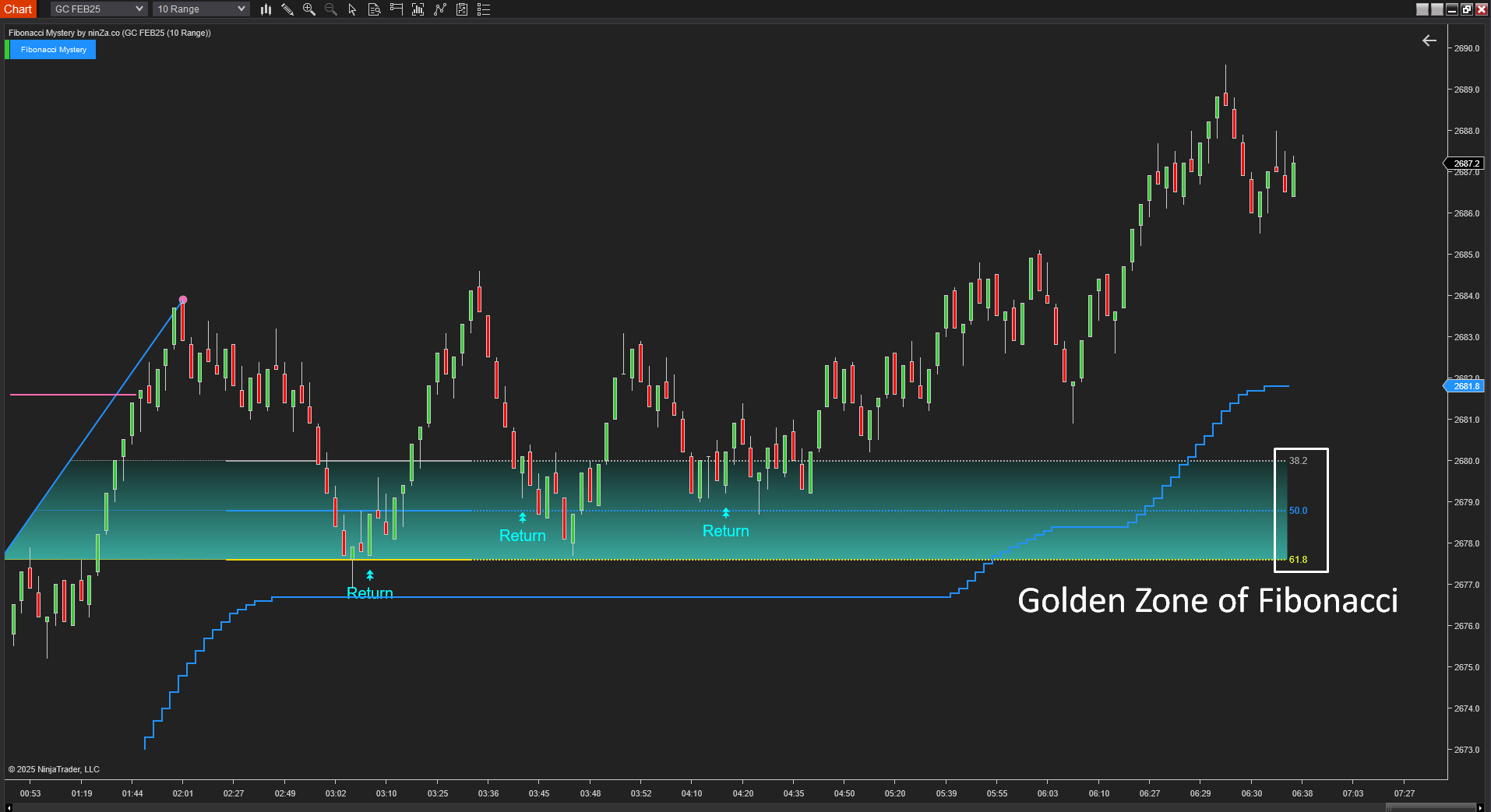This screenshot has height=812, width=1491.
Task: Open the drawing tools pencil icon
Action: click(287, 9)
